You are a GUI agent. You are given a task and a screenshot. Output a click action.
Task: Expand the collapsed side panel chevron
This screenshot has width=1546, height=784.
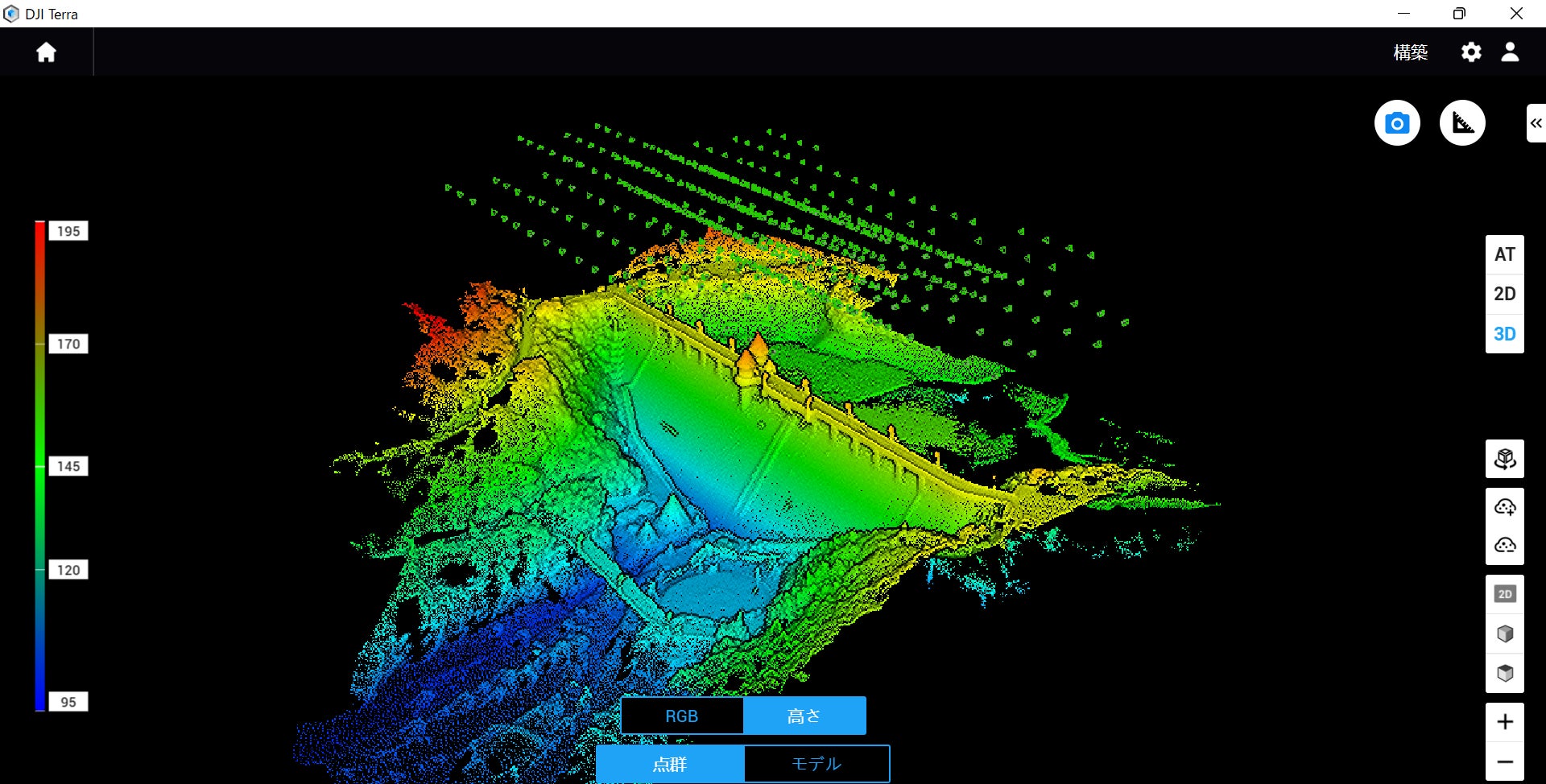tap(1536, 123)
